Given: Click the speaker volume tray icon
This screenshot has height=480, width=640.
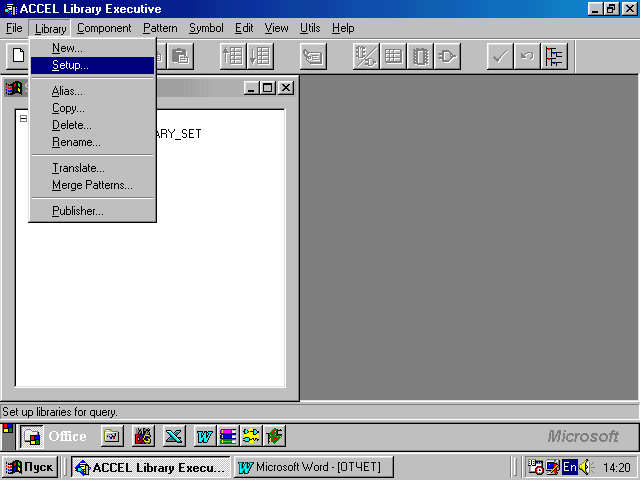Looking at the screenshot, I should pos(587,467).
